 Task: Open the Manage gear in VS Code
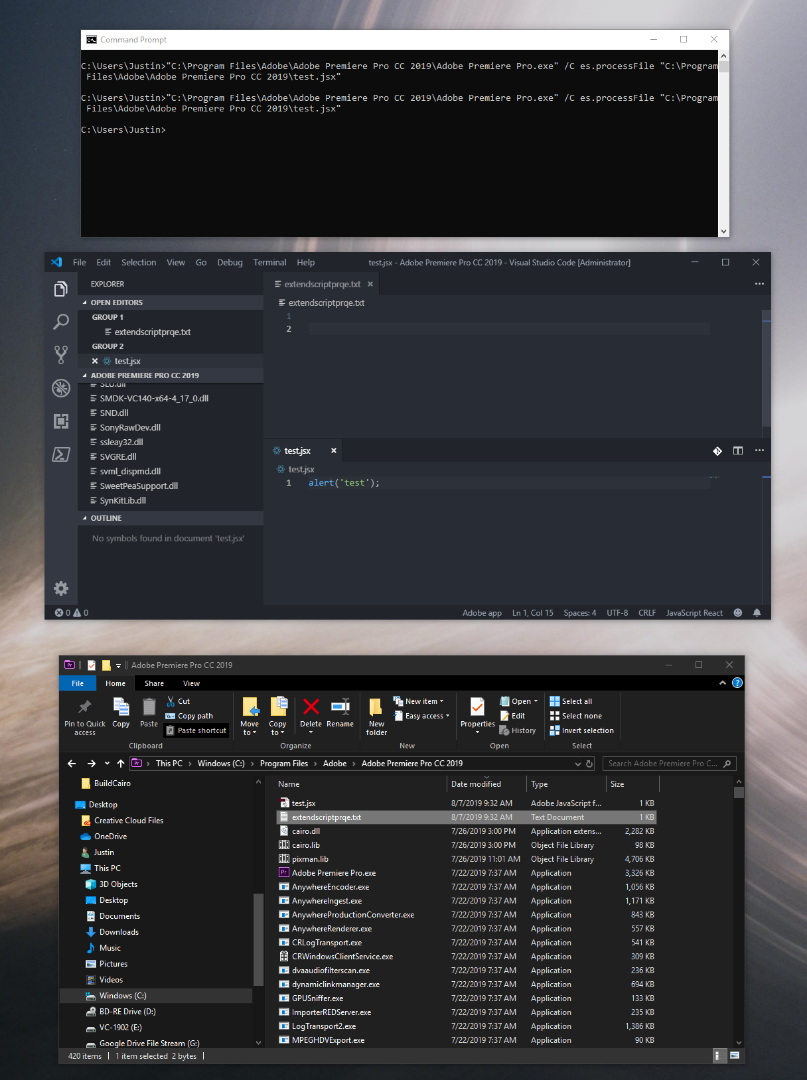click(x=61, y=588)
